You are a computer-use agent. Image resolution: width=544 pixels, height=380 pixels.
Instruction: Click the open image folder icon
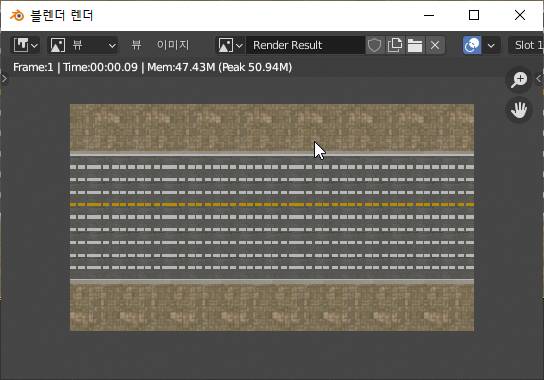pyautogui.click(x=415, y=45)
